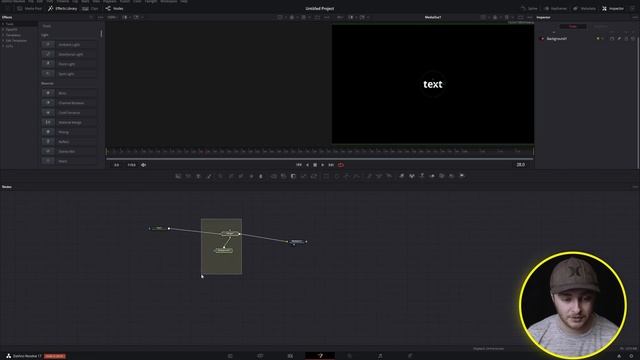640x360 pixels.
Task: Switch to Modifiers tab in Inspector
Action: point(600,26)
